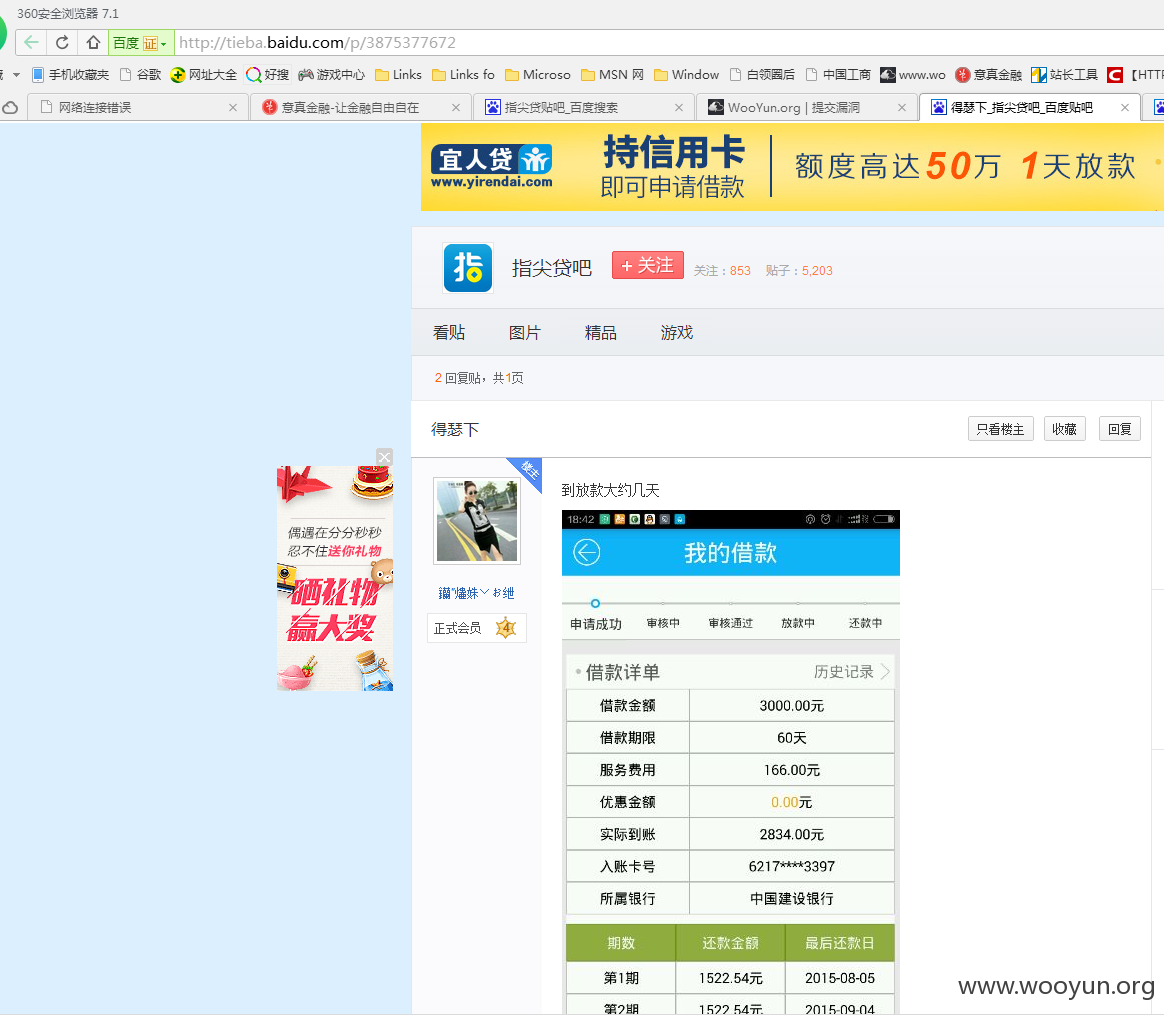Viewport: 1164px width, 1015px height.
Task: Open the 看贴 section tab
Action: coord(449,333)
